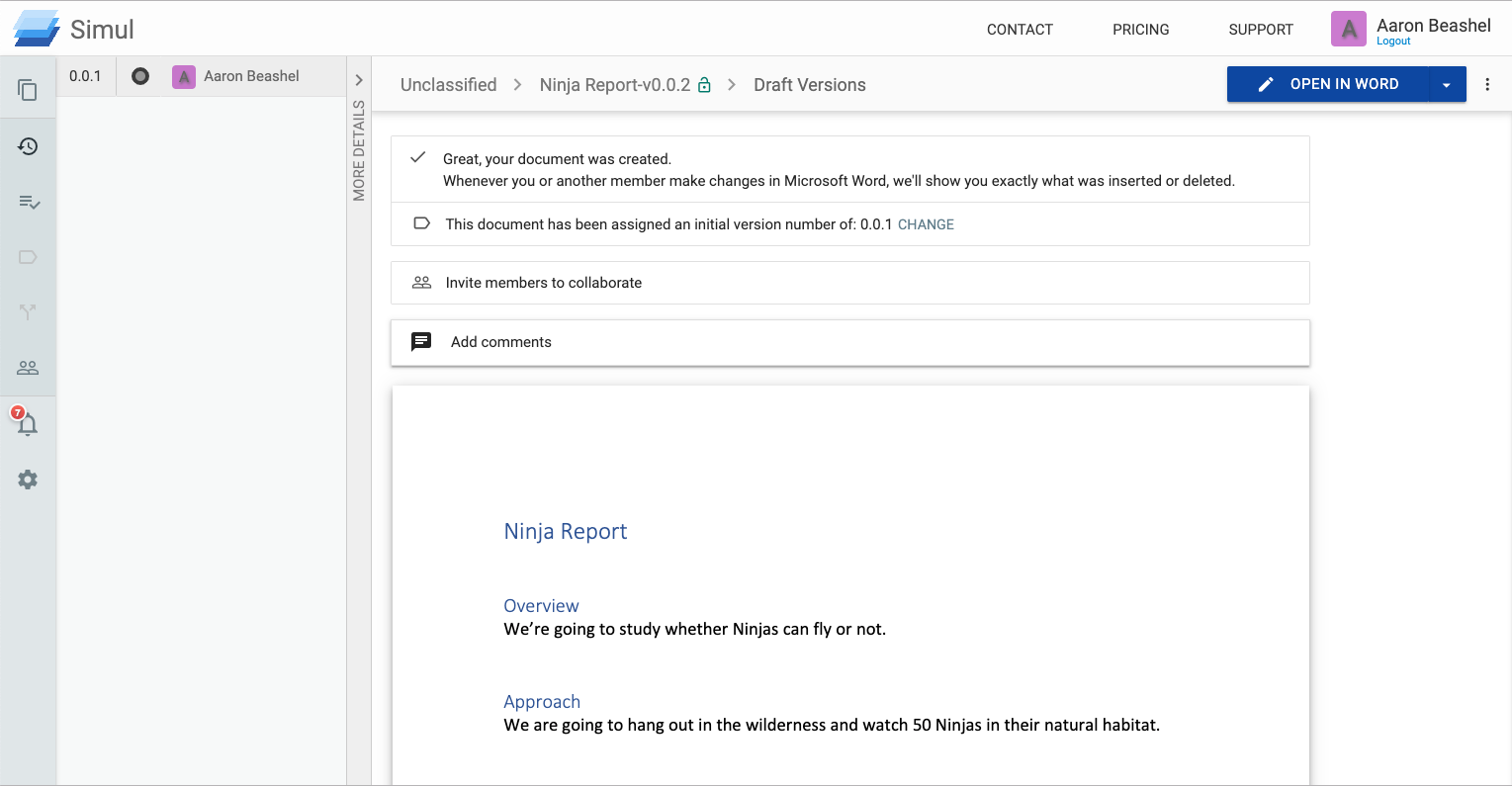The width and height of the screenshot is (1512, 786).
Task: Click the Add comments field
Action: click(850, 342)
